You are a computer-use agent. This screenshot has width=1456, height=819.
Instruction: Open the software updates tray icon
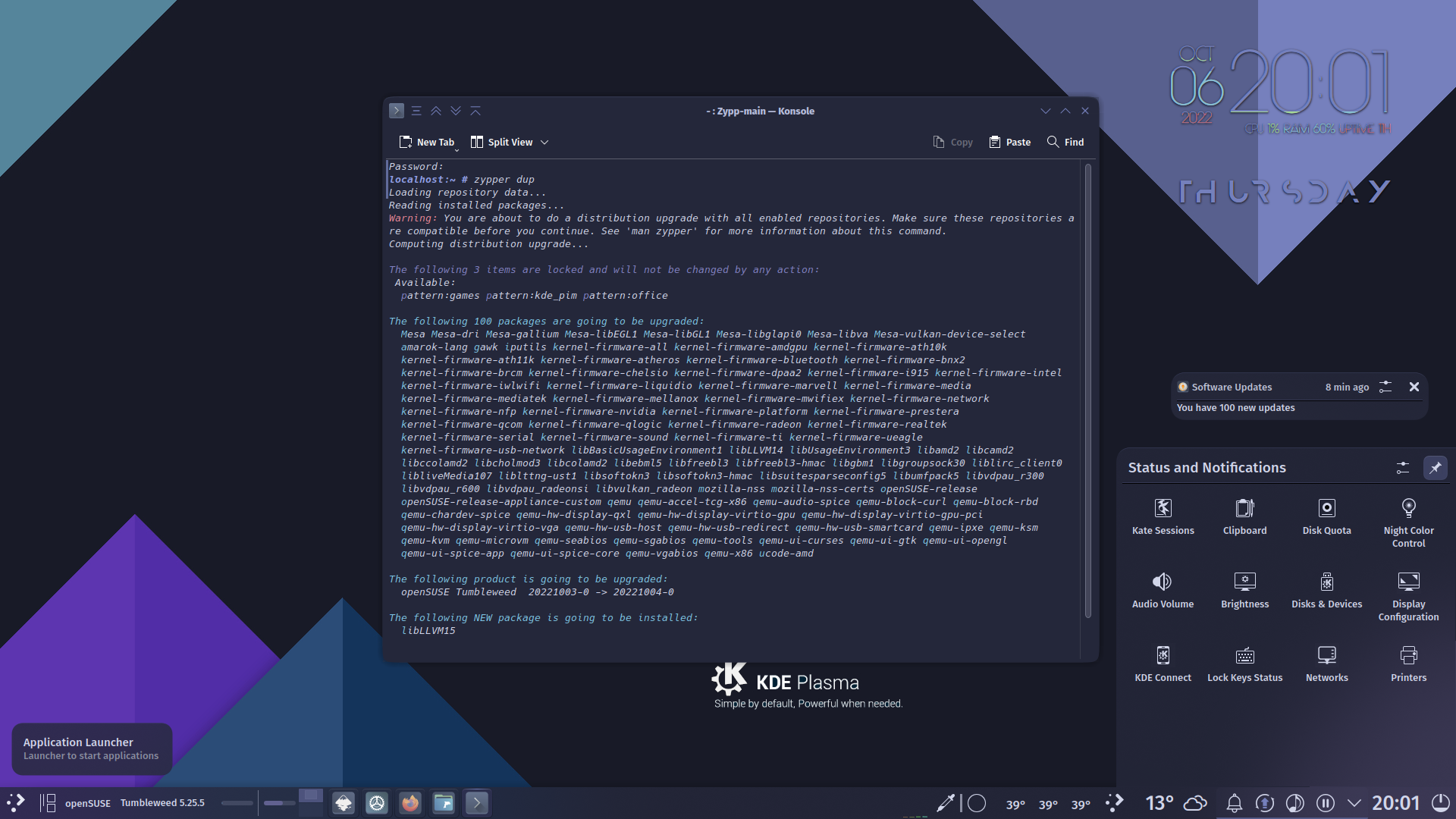tap(1264, 802)
